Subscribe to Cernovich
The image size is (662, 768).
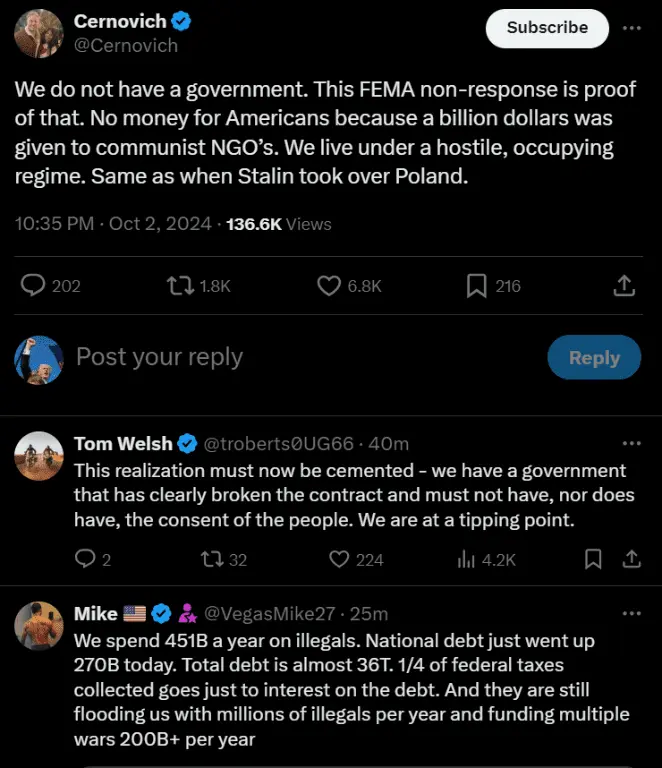pyautogui.click(x=546, y=28)
